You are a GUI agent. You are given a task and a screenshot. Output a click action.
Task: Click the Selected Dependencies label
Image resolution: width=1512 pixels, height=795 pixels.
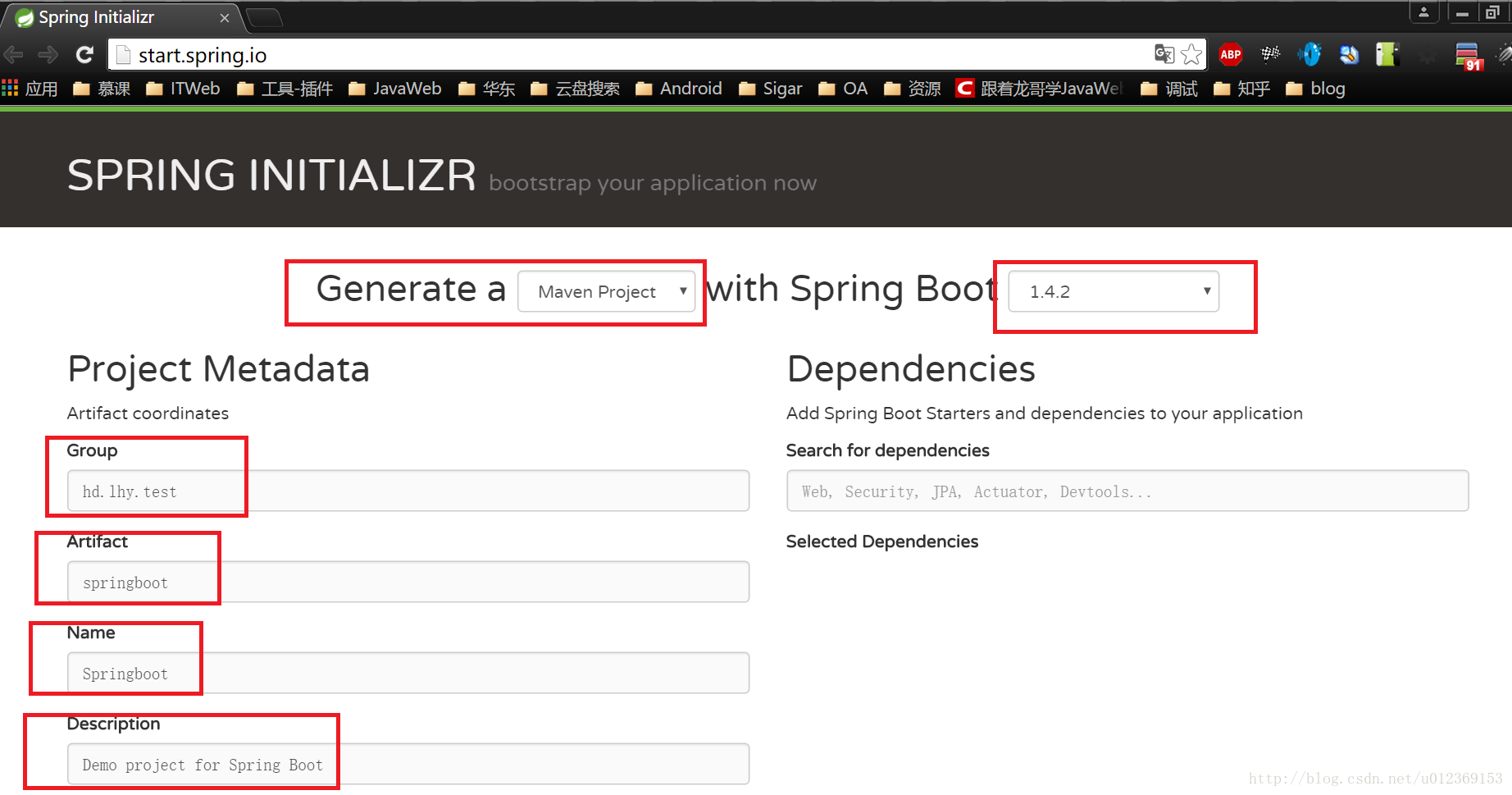coord(881,541)
